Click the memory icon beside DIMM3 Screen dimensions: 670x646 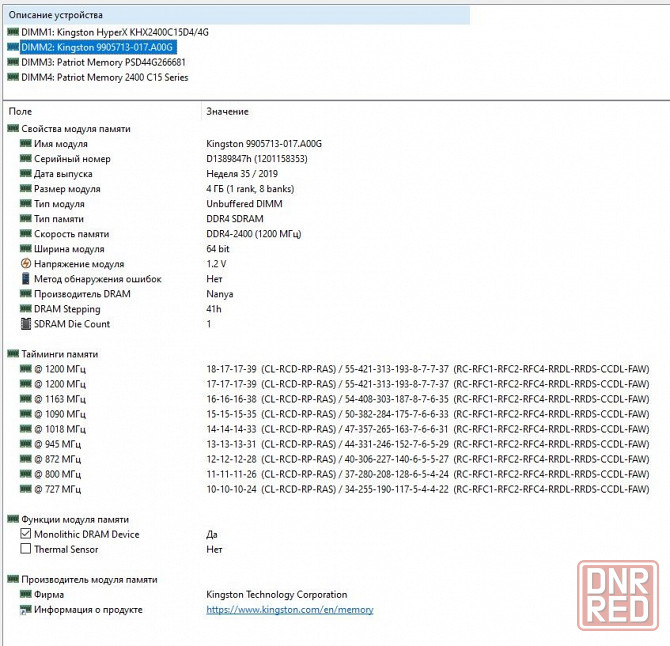click(x=13, y=62)
